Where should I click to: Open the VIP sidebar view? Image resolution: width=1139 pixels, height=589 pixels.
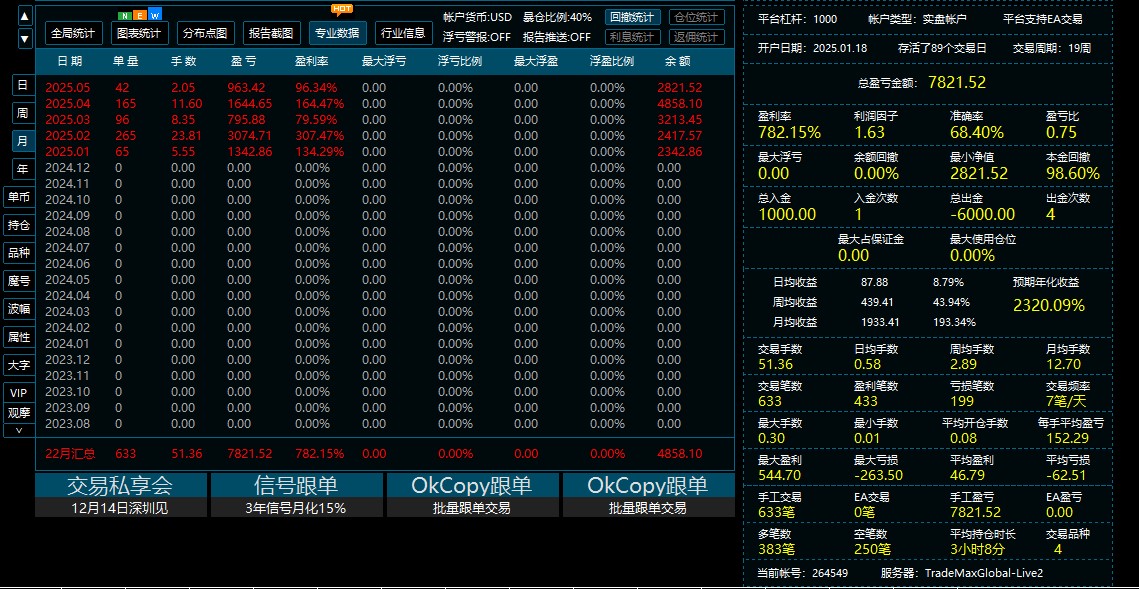(19, 393)
